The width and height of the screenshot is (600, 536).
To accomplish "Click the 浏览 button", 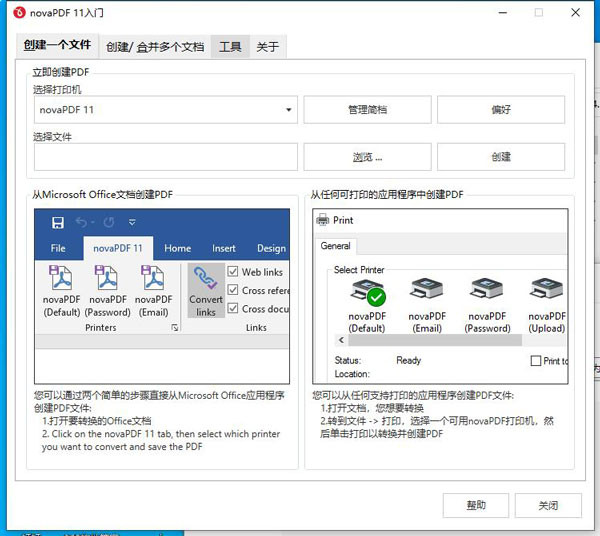I will [x=367, y=157].
